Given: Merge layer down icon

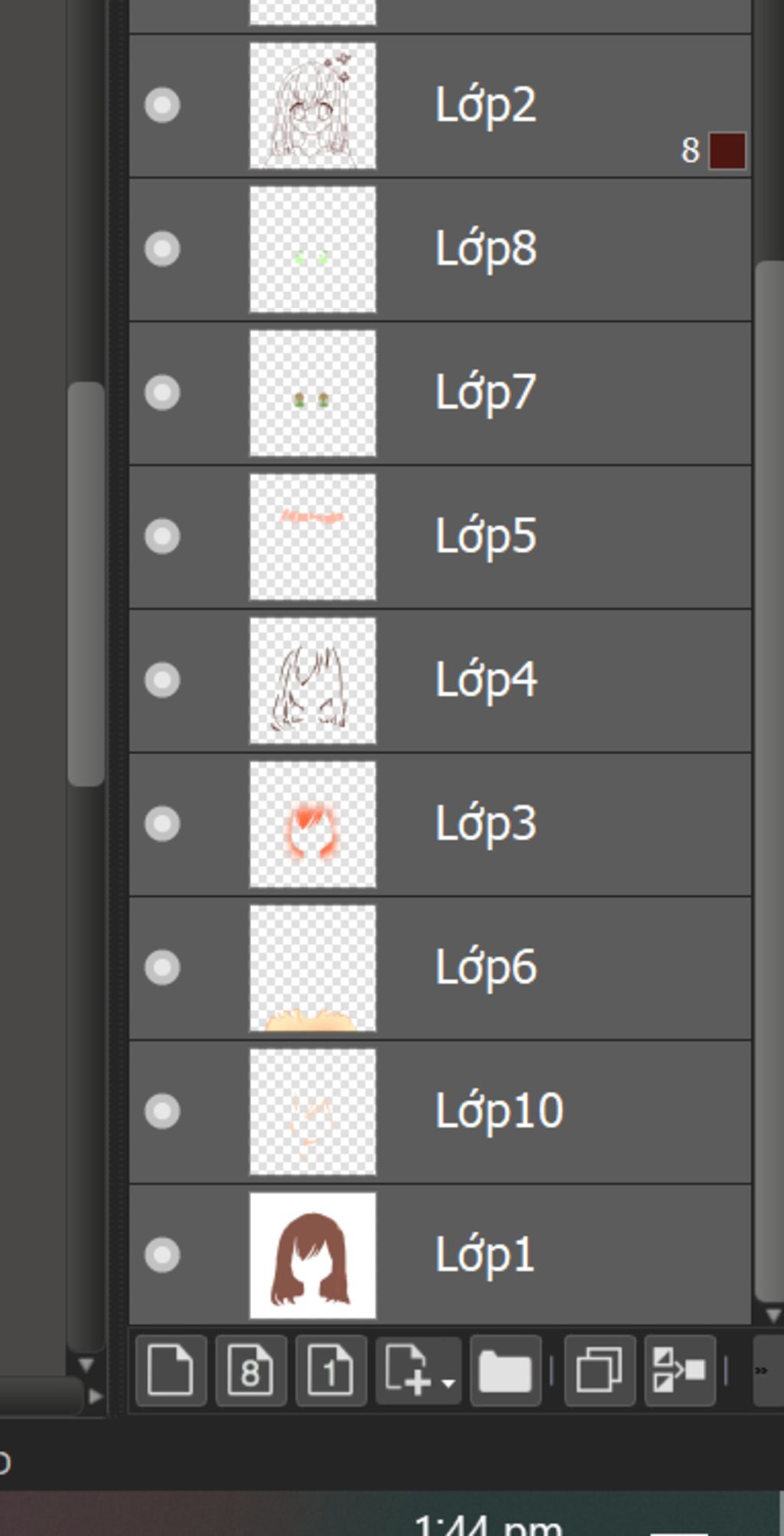Looking at the screenshot, I should point(680,1371).
